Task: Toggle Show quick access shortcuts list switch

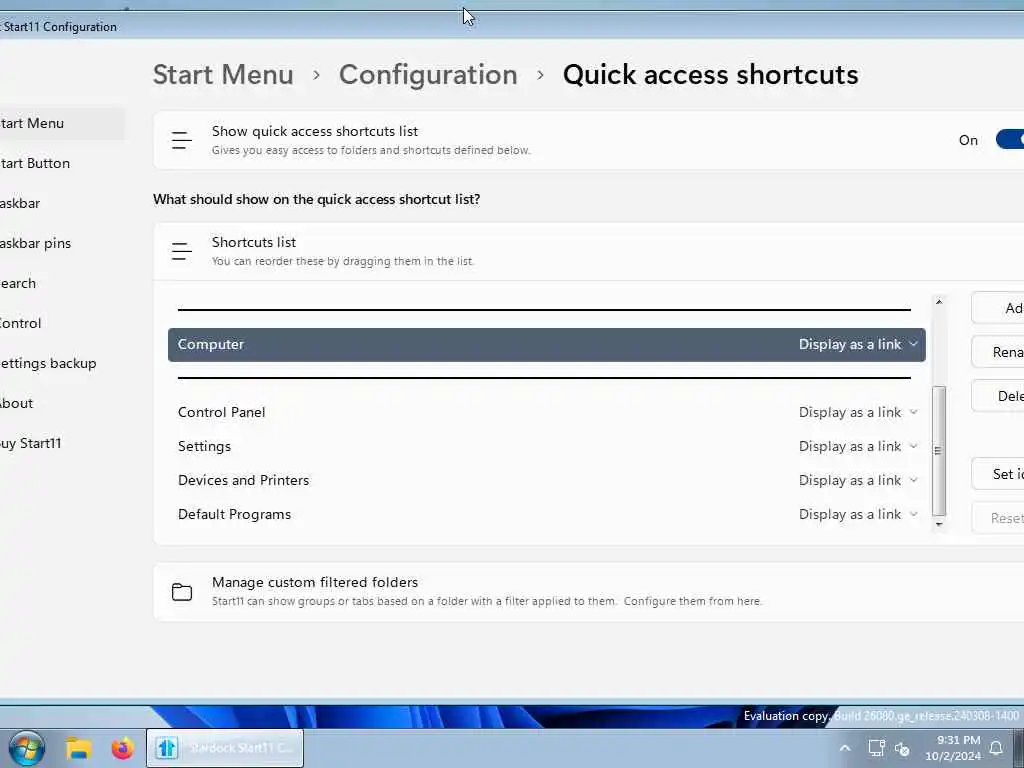Action: [x=1010, y=140]
